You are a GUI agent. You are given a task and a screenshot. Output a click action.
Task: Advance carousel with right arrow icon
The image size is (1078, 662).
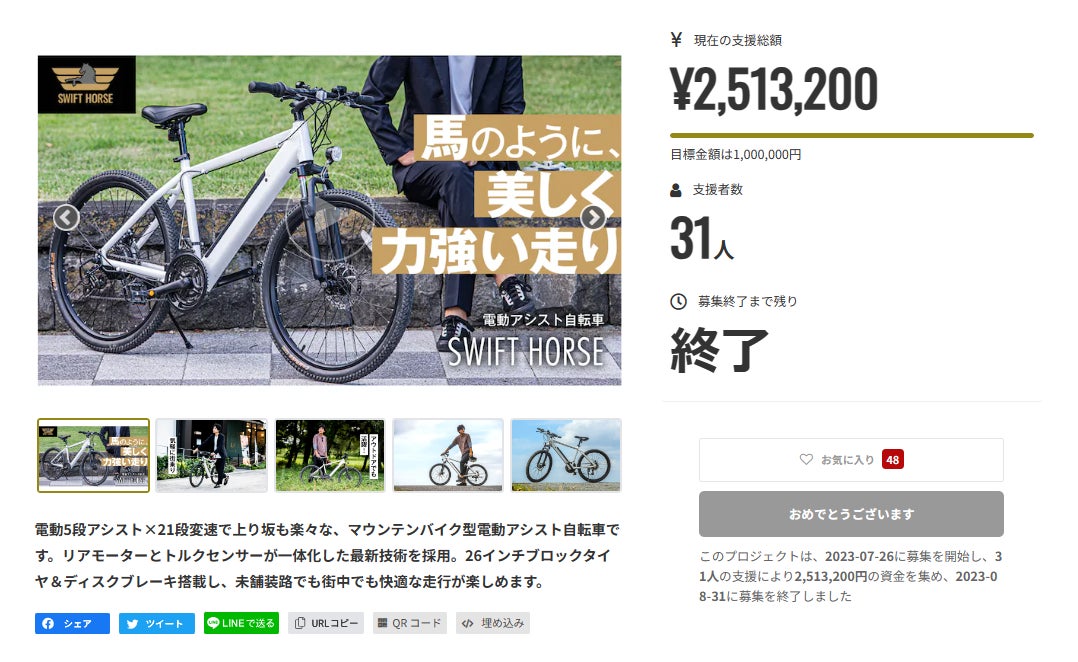pos(593,217)
